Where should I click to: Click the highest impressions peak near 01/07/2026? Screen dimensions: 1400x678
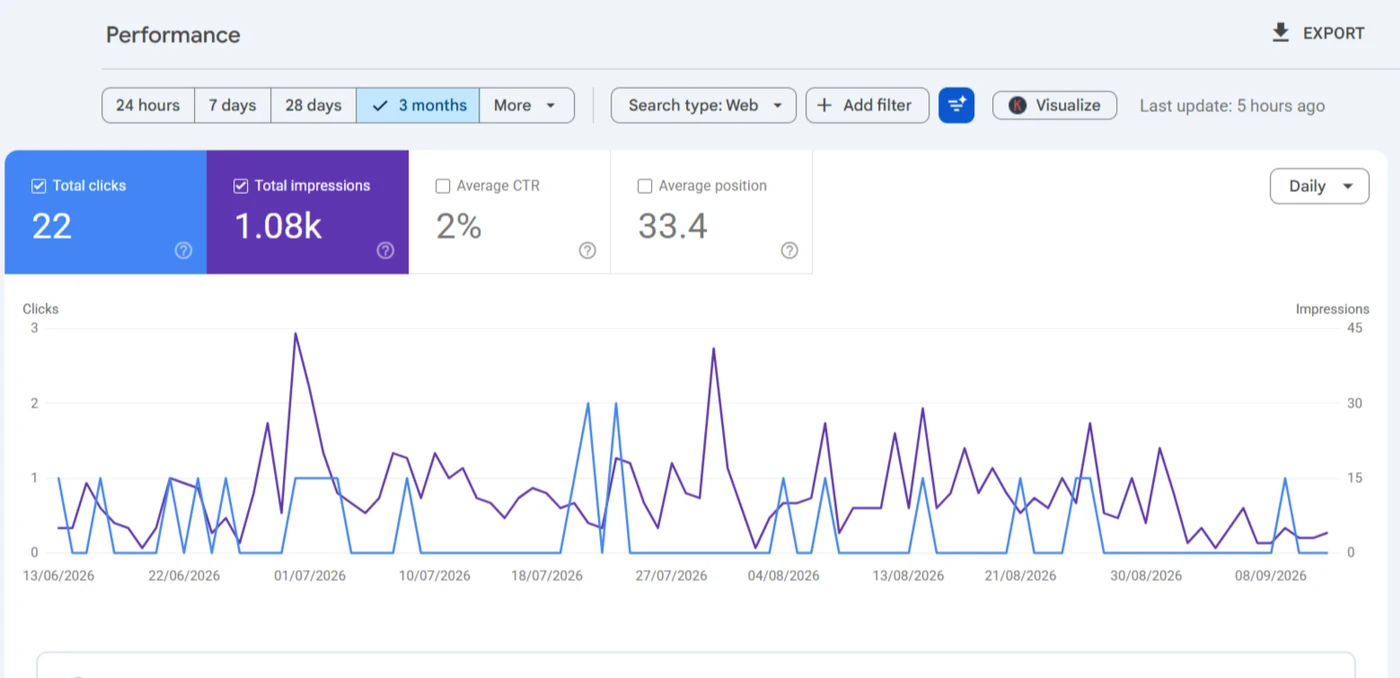pyautogui.click(x=295, y=334)
